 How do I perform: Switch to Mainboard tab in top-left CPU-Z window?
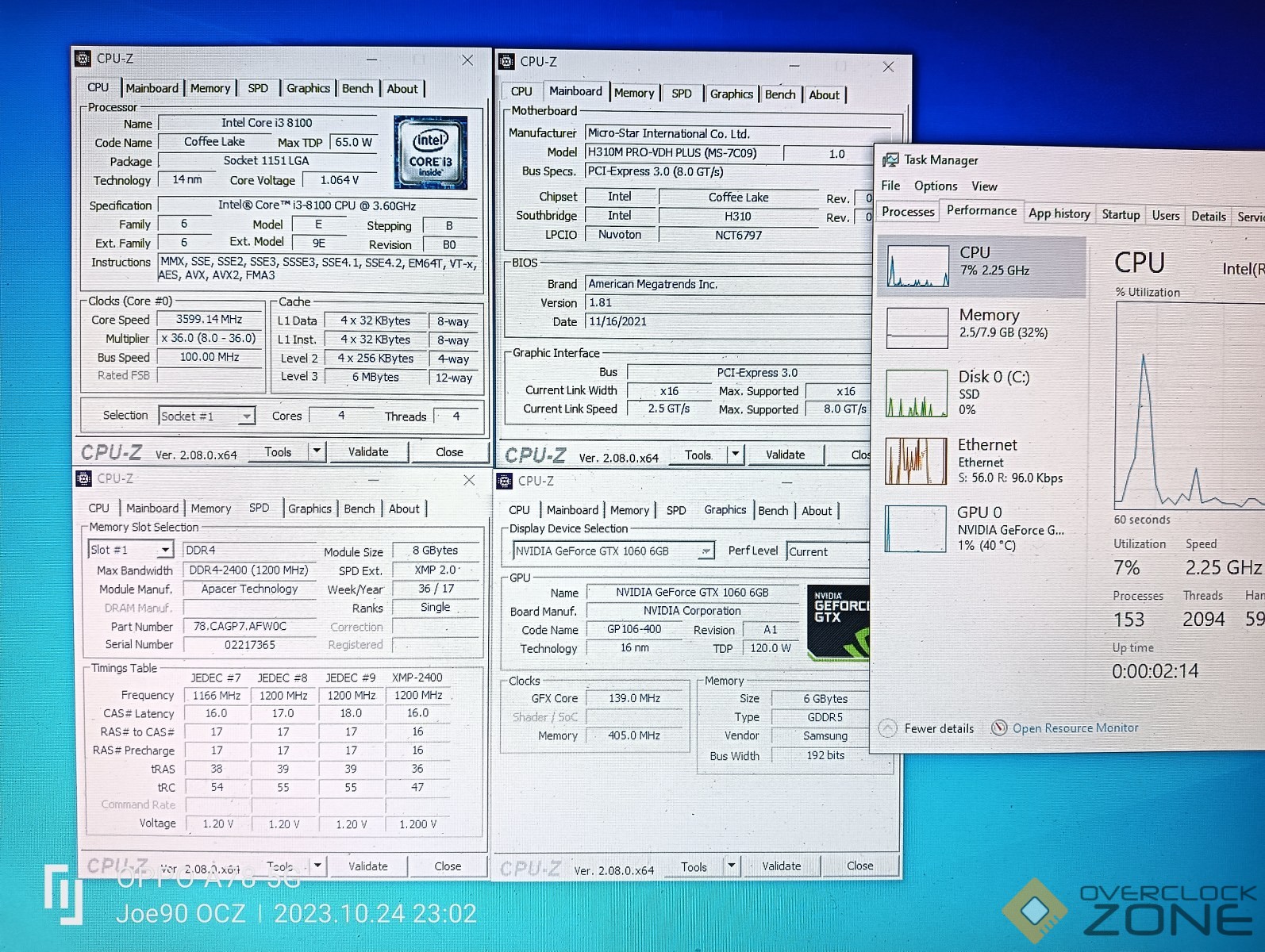pos(152,88)
